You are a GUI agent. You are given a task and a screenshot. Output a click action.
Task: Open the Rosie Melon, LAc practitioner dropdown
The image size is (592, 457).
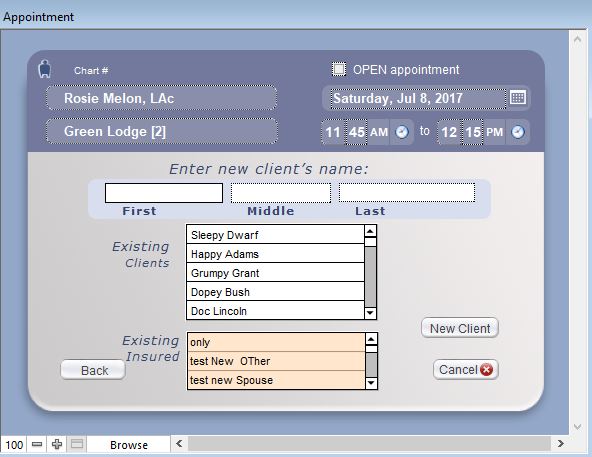(x=161, y=98)
